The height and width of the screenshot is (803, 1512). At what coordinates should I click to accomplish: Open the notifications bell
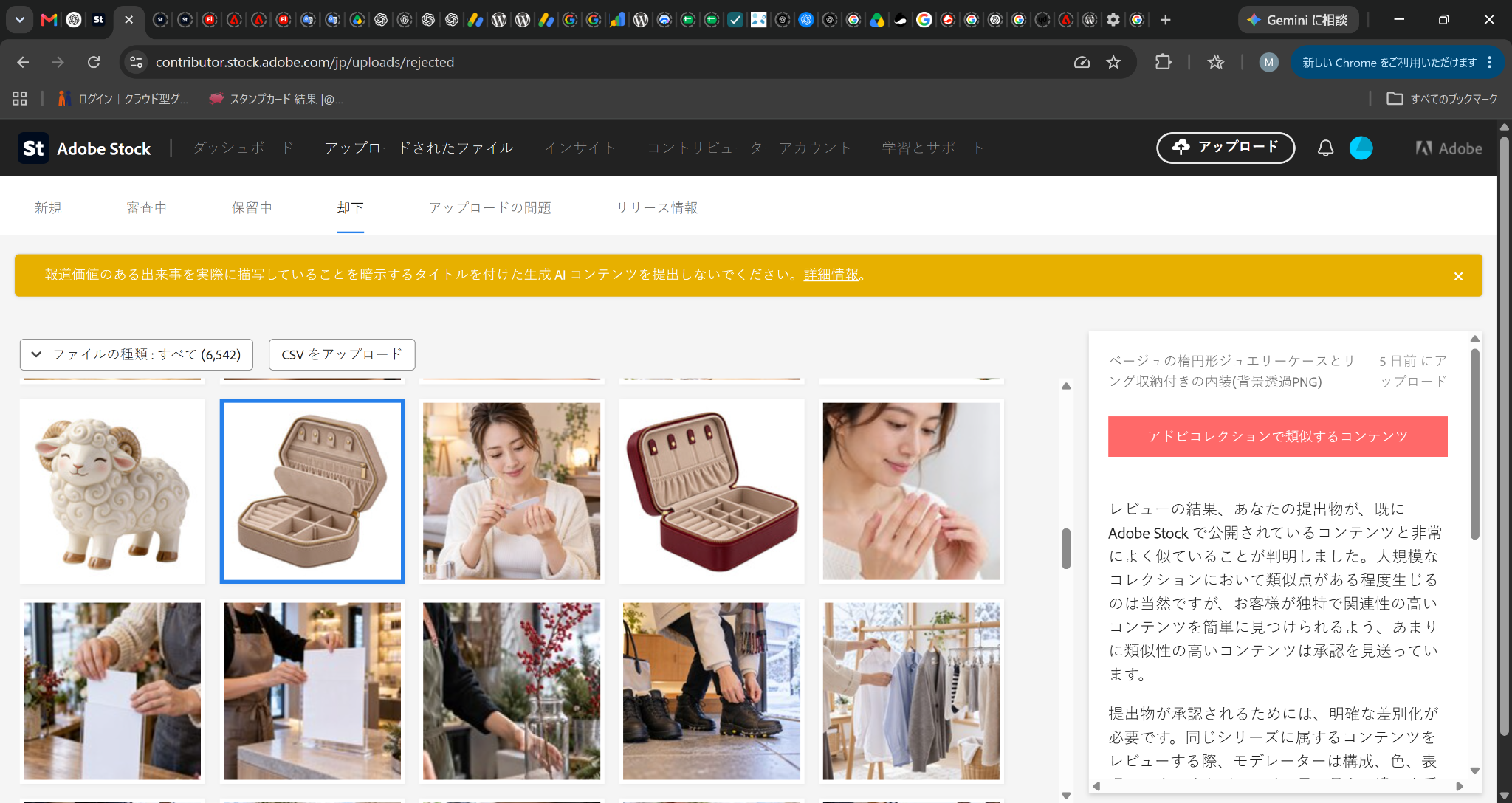pos(1325,148)
